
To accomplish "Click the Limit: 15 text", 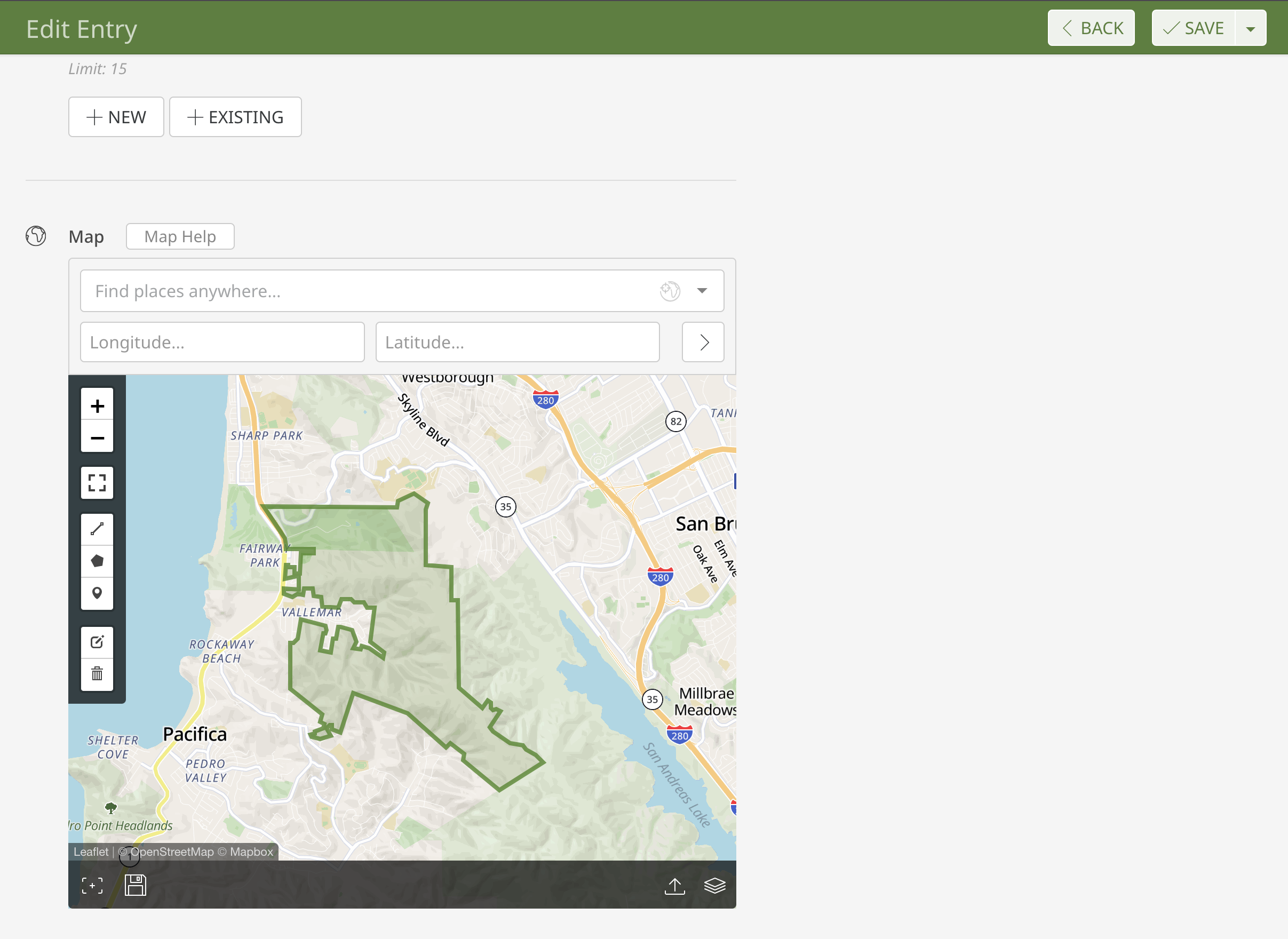I will (97, 69).
